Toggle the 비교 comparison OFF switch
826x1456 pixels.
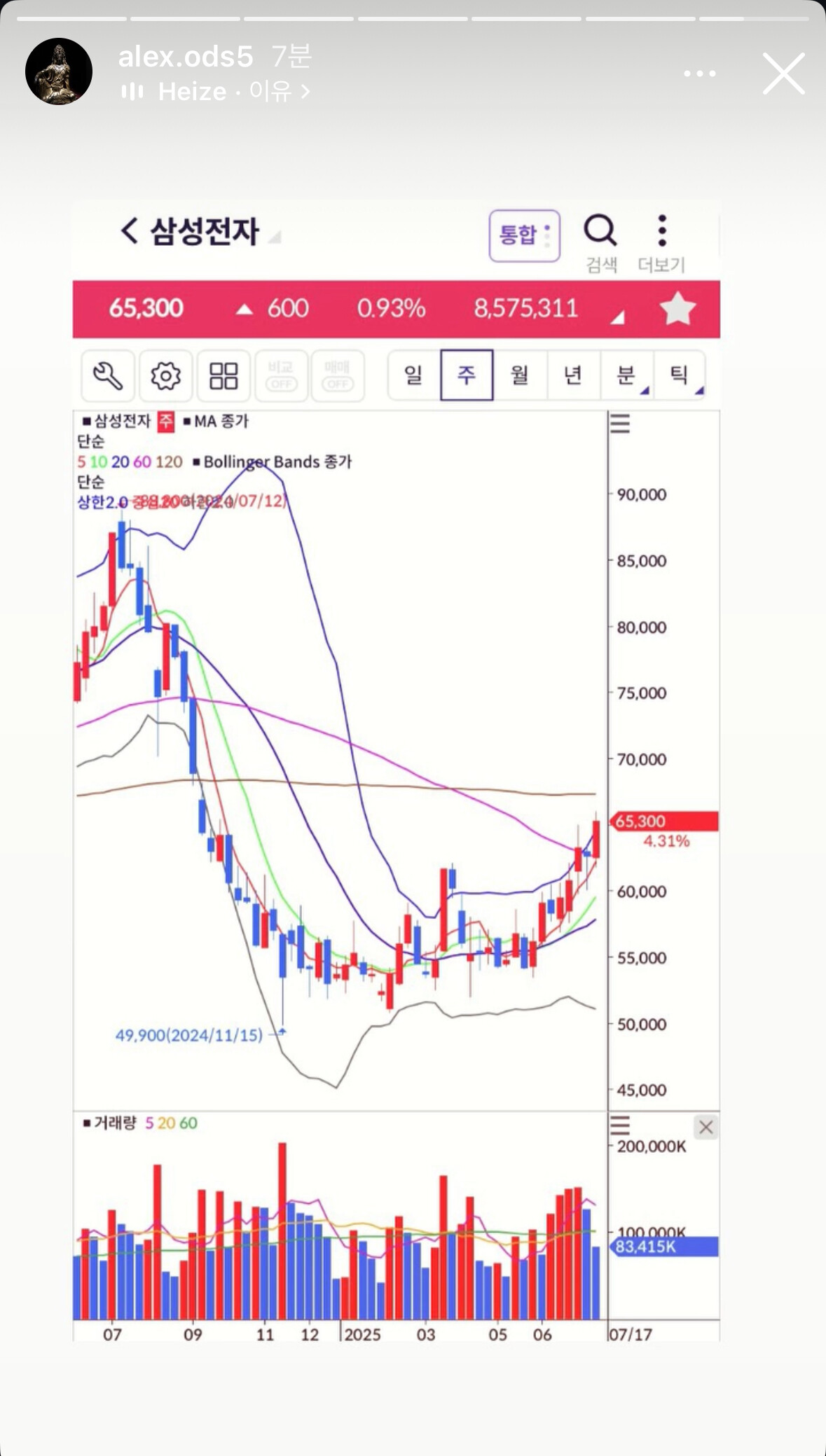(281, 375)
